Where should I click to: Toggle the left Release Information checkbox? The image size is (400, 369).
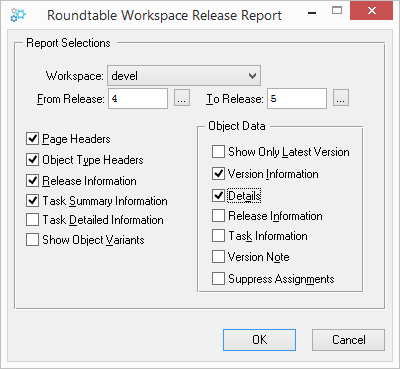point(32,181)
